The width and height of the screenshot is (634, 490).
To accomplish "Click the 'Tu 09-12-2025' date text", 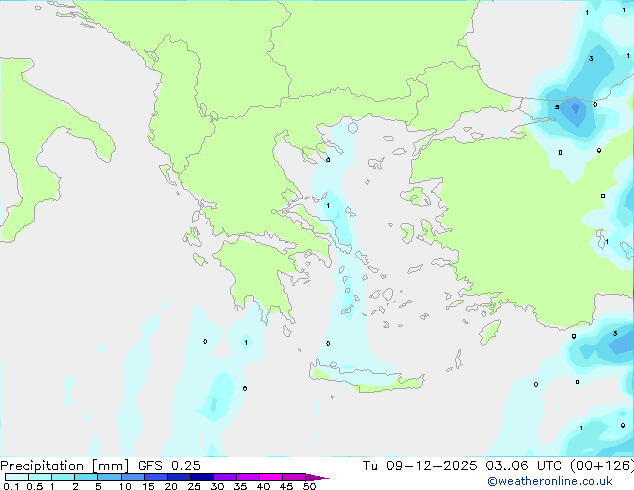I will (x=420, y=466).
